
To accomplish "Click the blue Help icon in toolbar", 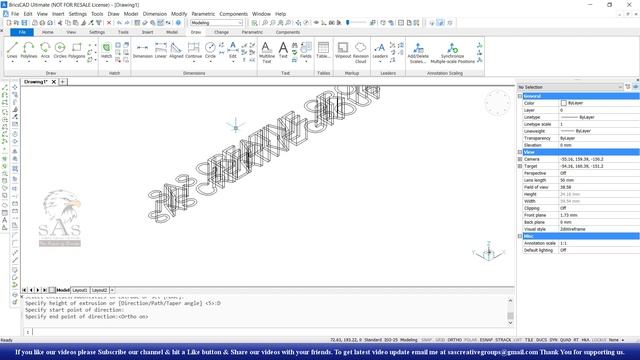I will (x=178, y=23).
